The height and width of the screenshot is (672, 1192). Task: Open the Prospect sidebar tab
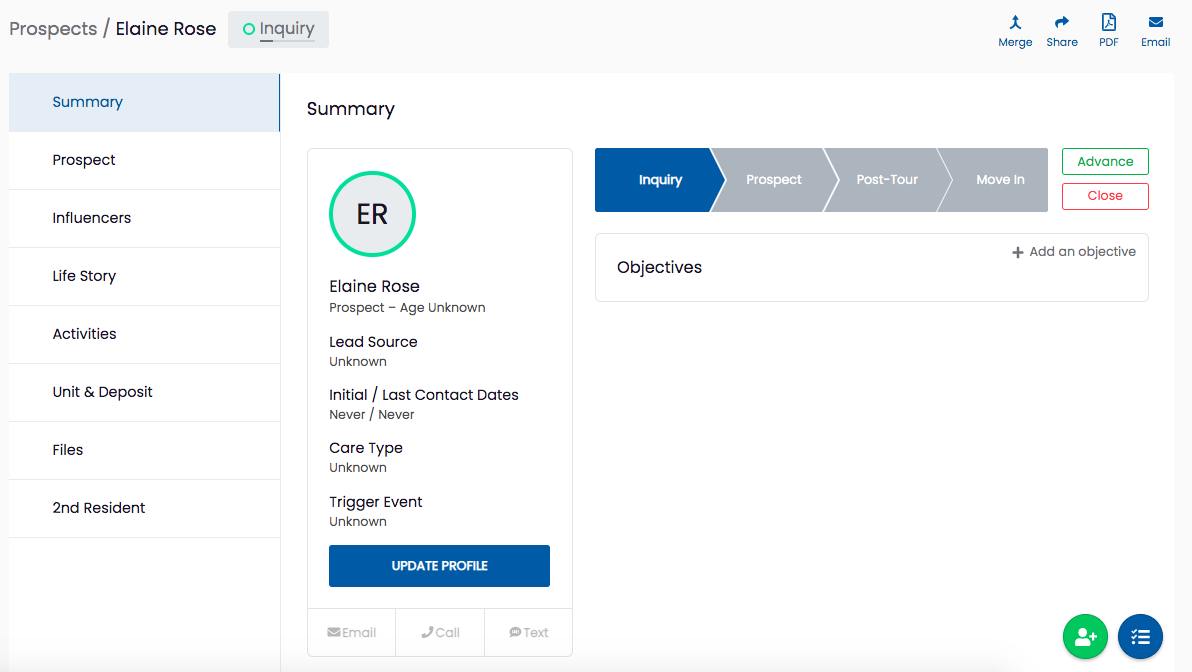[144, 160]
